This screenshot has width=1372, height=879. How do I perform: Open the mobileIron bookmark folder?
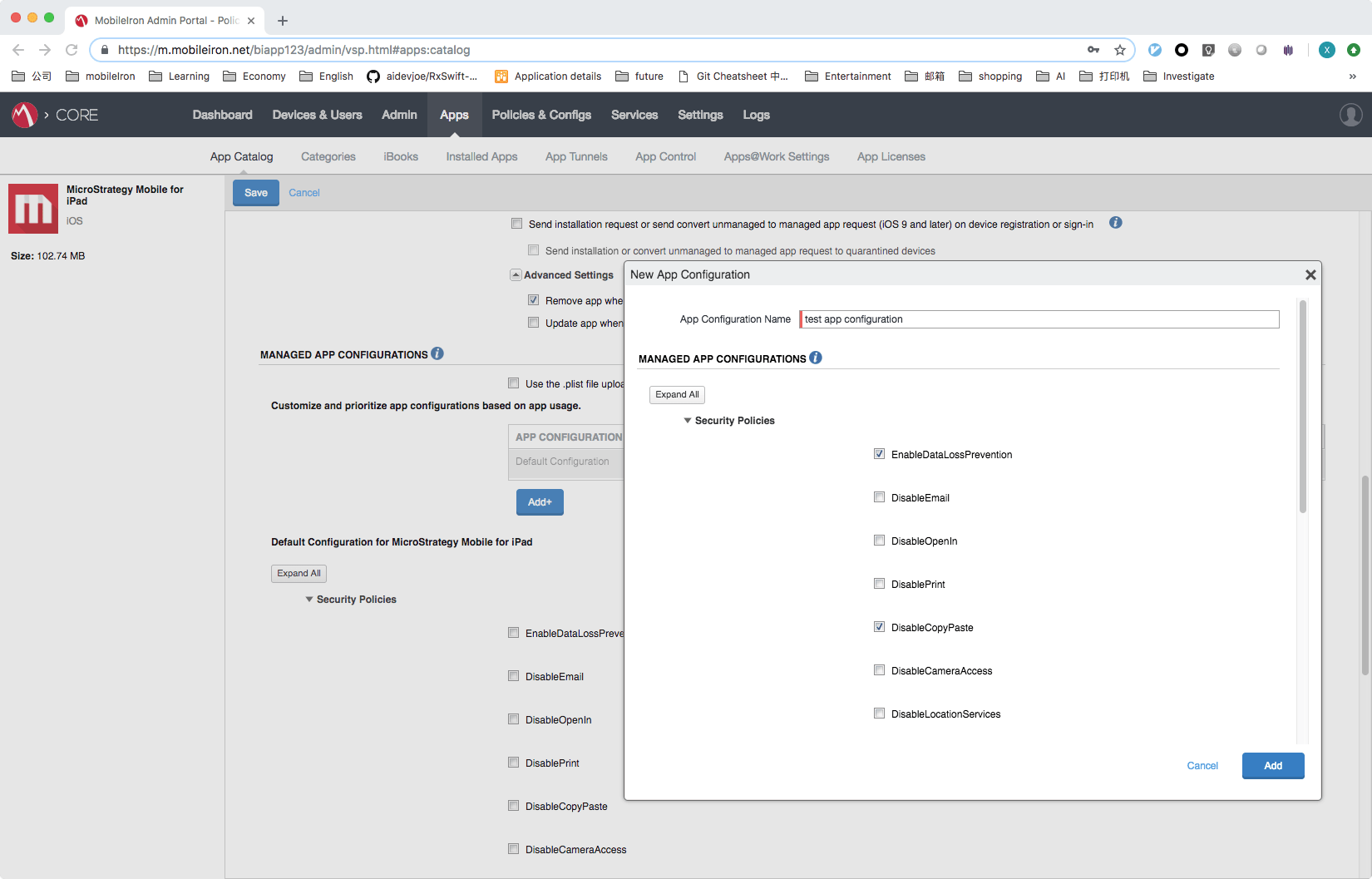101,77
